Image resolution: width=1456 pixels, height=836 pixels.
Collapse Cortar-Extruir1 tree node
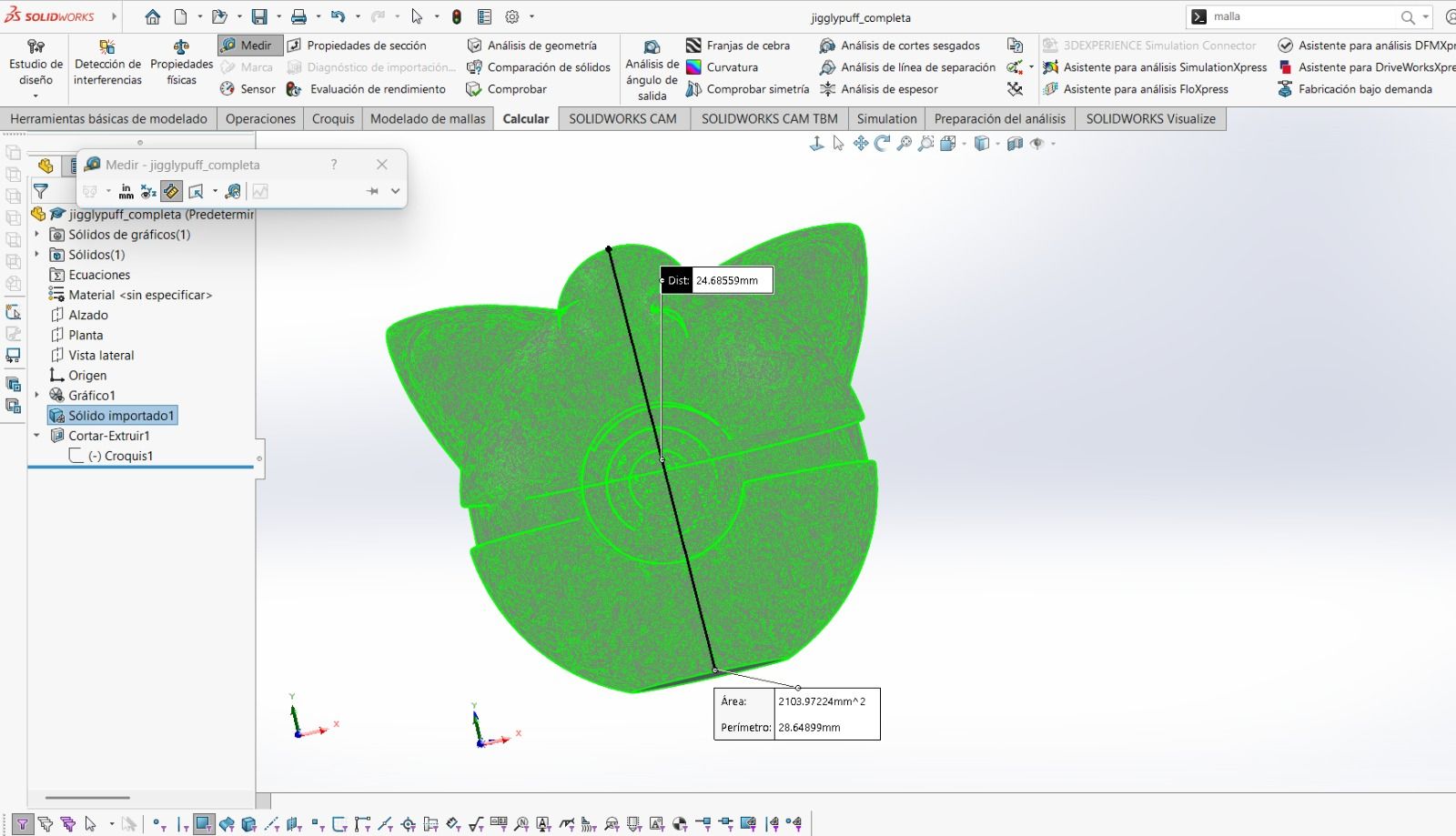[37, 436]
